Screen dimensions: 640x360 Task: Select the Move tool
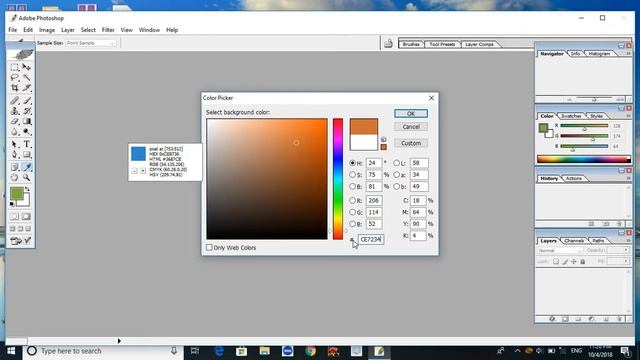click(27, 67)
